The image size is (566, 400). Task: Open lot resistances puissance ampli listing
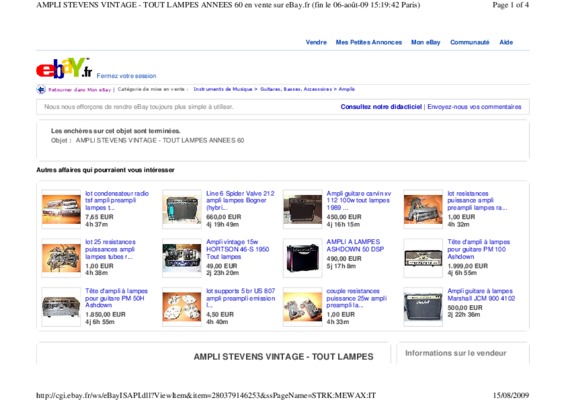(x=477, y=200)
